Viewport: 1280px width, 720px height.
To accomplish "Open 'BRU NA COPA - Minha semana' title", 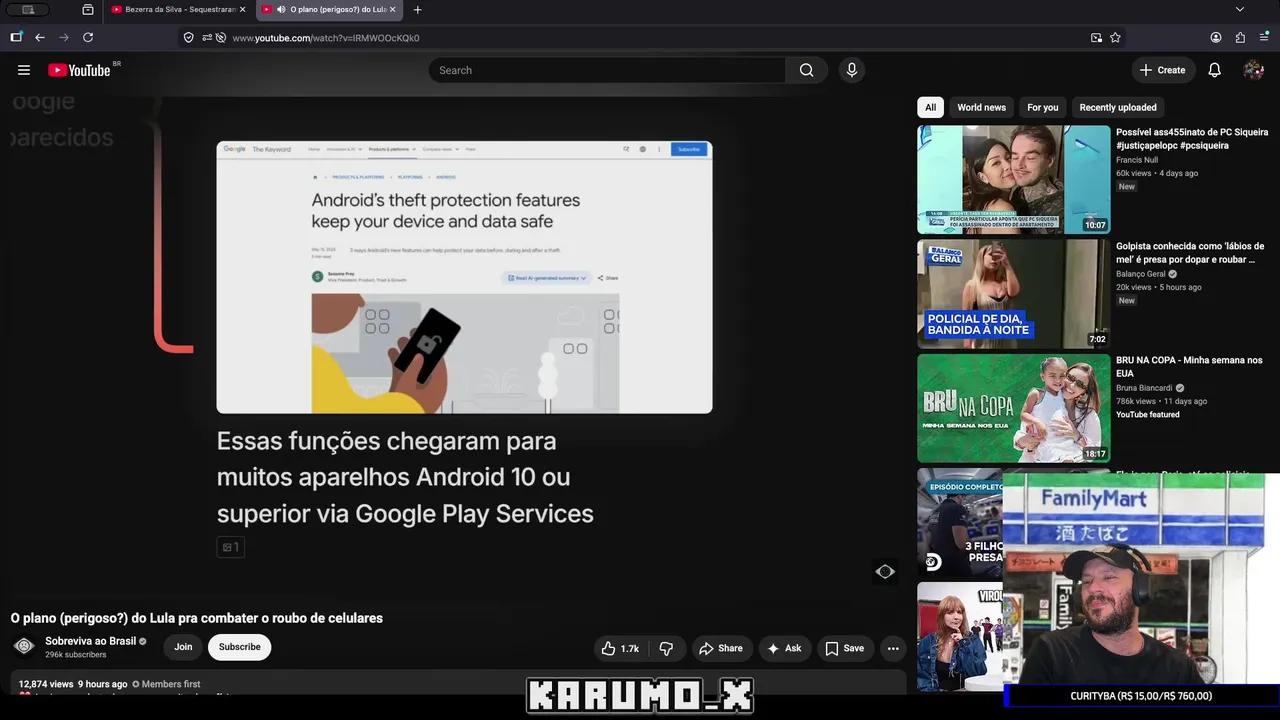I will pyautogui.click(x=1189, y=367).
